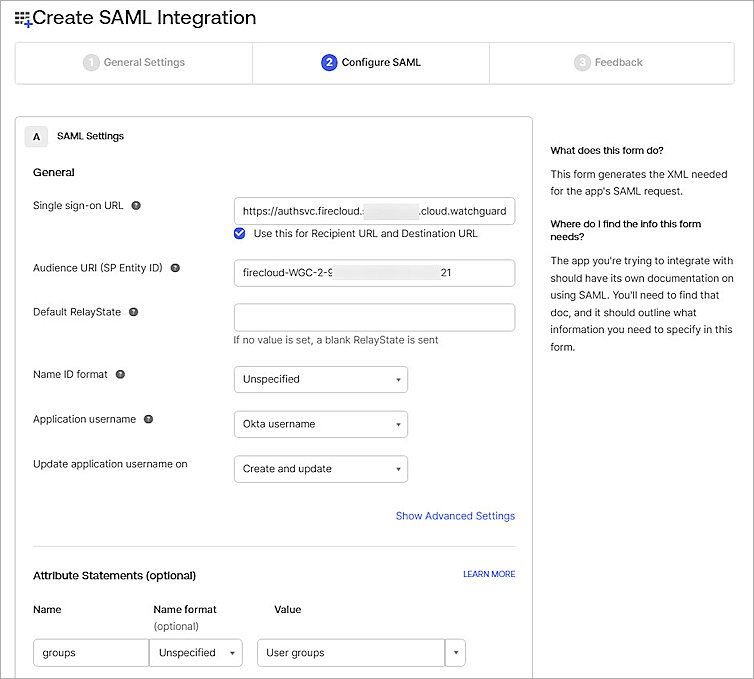Open help tooltip for Name ID format
Screen dimensions: 754x679
121,375
